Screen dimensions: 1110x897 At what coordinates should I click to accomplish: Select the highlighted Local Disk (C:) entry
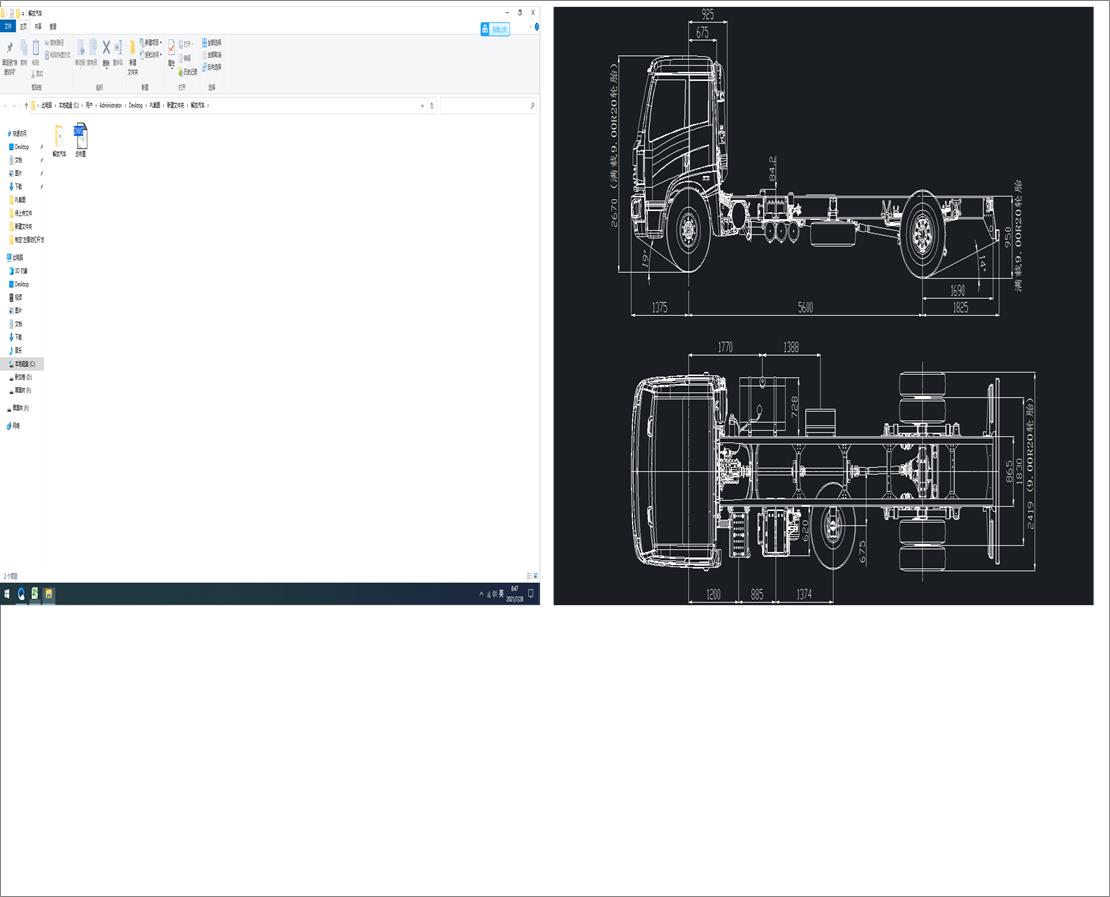click(24, 364)
